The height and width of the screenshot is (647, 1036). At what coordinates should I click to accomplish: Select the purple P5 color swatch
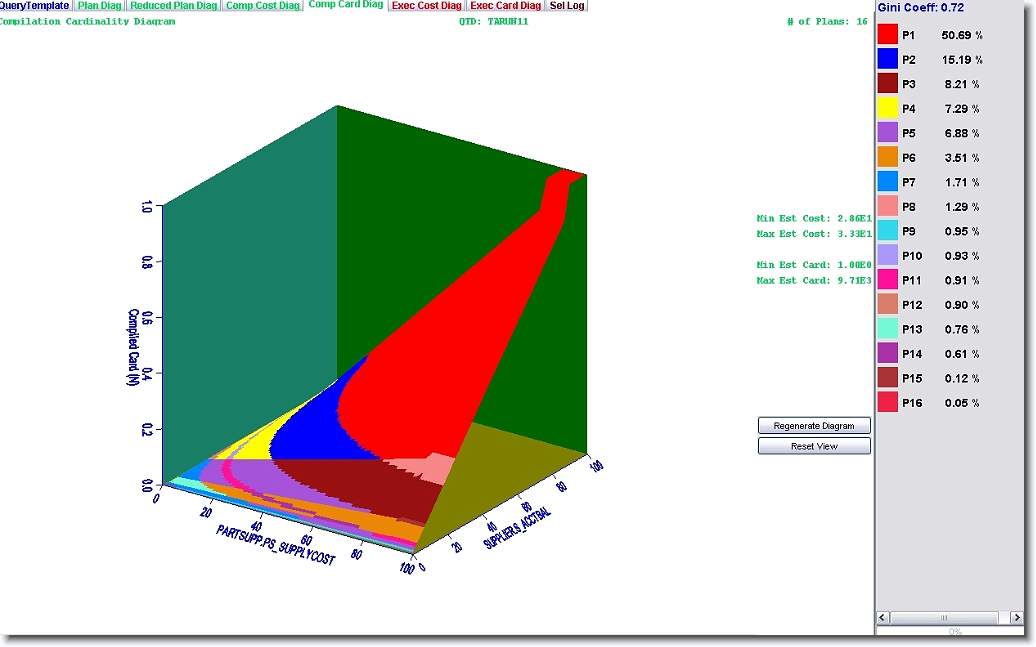coord(887,133)
